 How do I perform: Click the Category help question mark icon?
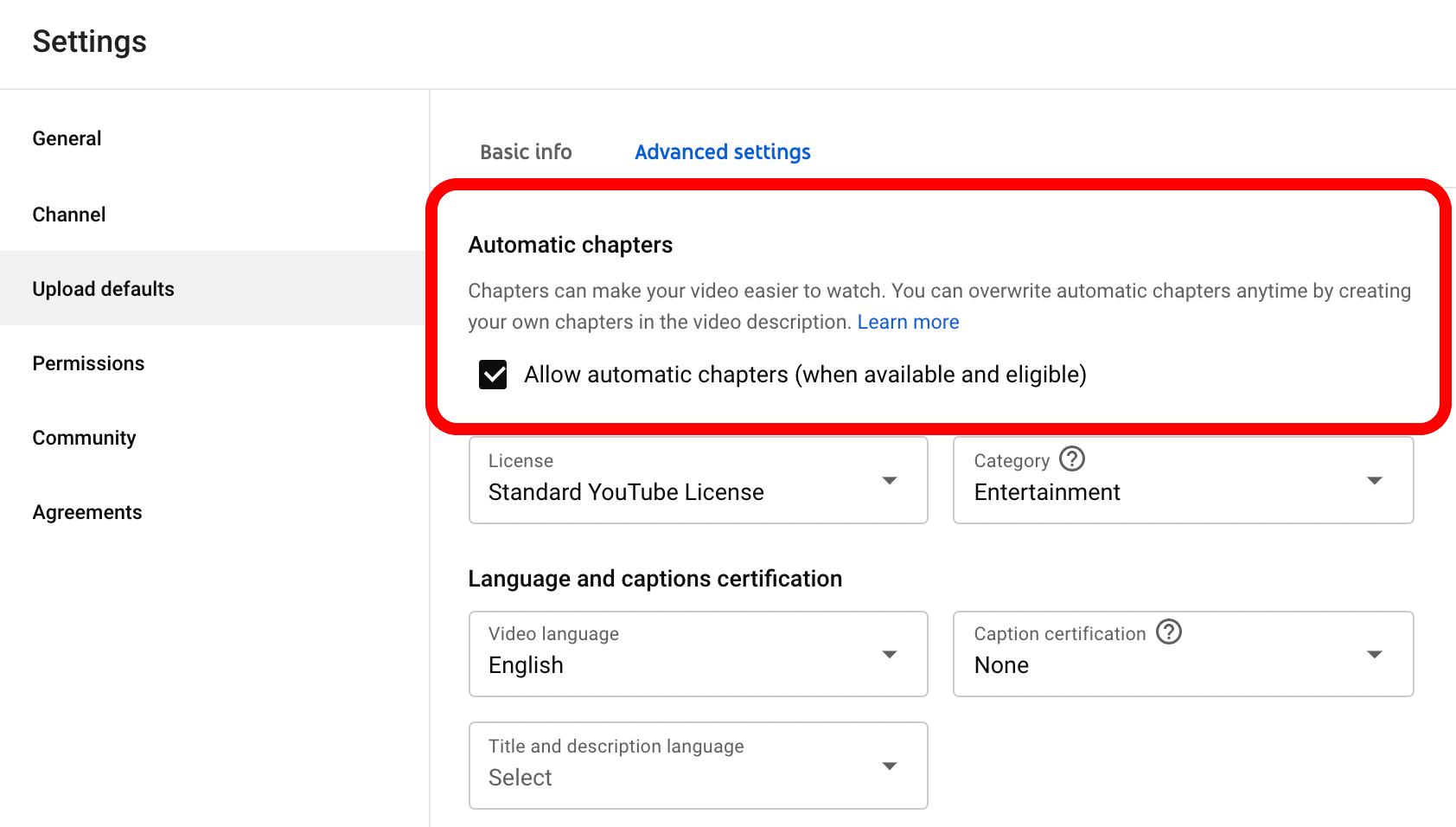tap(1072, 458)
